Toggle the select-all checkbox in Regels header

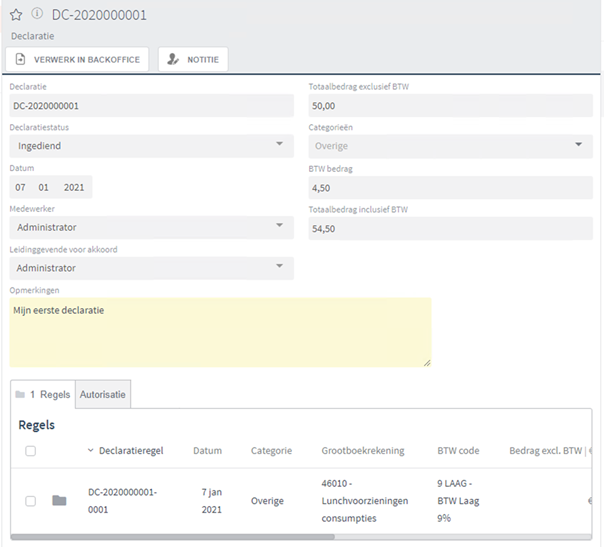click(30, 451)
